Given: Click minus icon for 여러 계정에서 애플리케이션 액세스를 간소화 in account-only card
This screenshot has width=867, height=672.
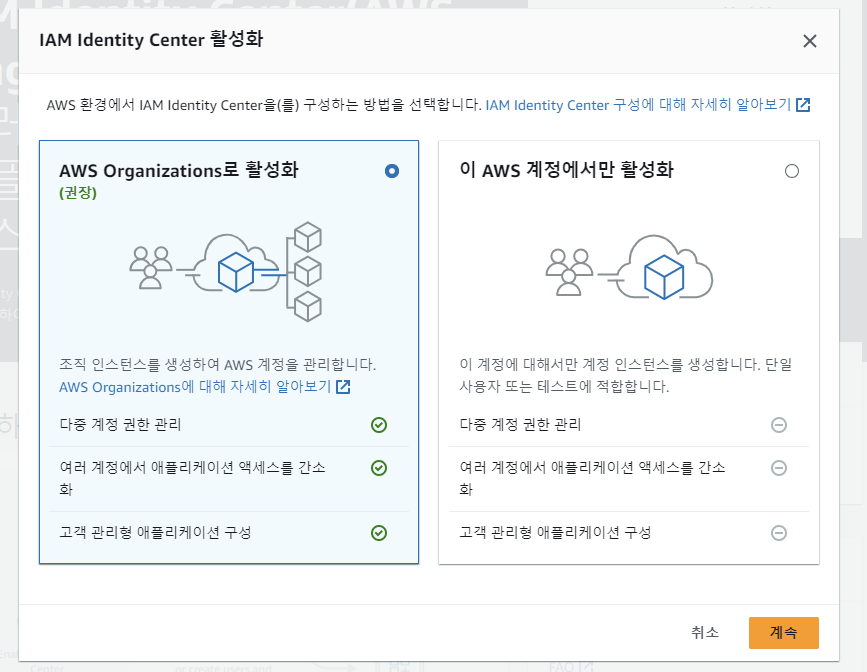Looking at the screenshot, I should (x=779, y=468).
